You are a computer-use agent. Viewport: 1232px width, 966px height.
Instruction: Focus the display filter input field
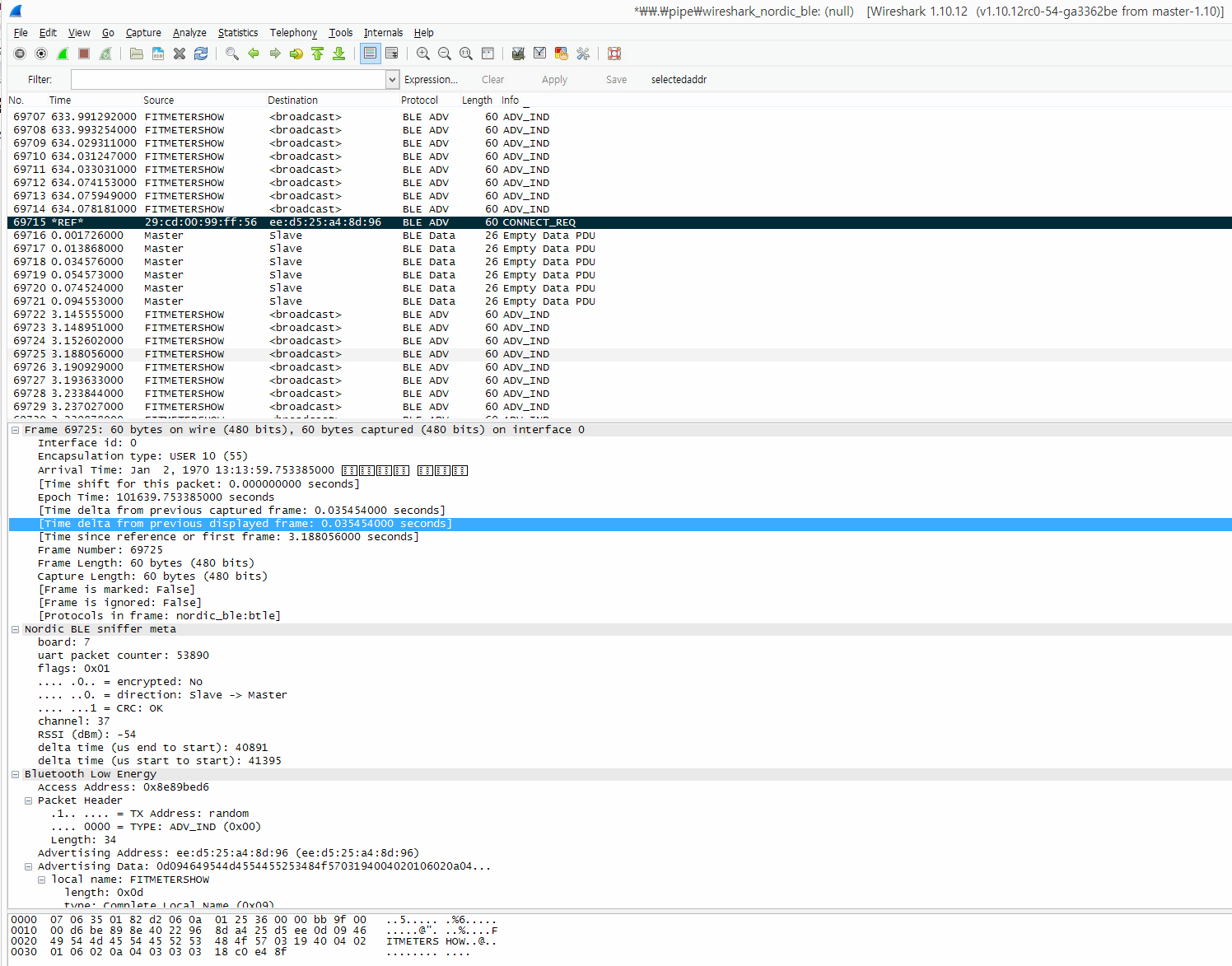[x=228, y=80]
